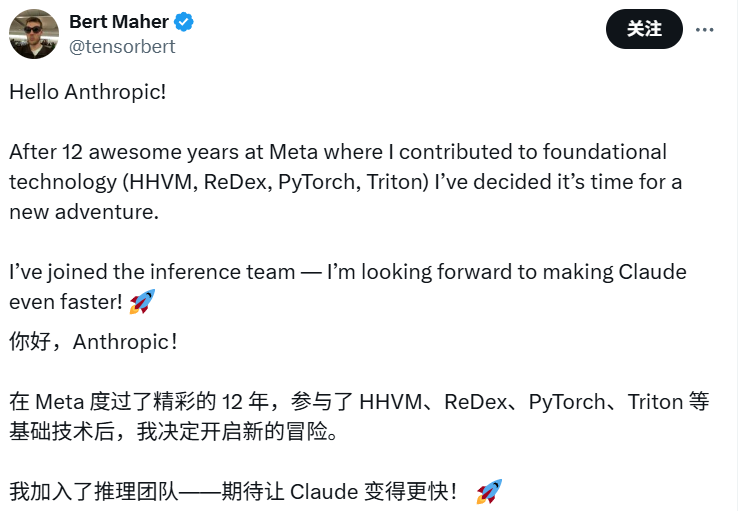The image size is (744, 511).
Task: Click "I've joined the inference team" text
Action: point(152,272)
